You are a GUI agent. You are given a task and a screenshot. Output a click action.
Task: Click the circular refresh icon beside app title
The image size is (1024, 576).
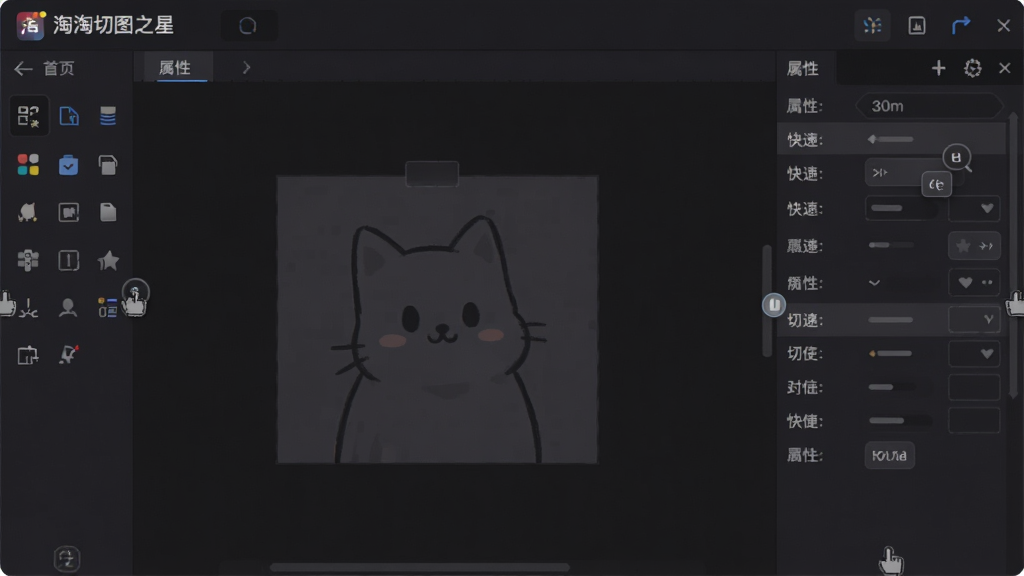click(x=248, y=26)
